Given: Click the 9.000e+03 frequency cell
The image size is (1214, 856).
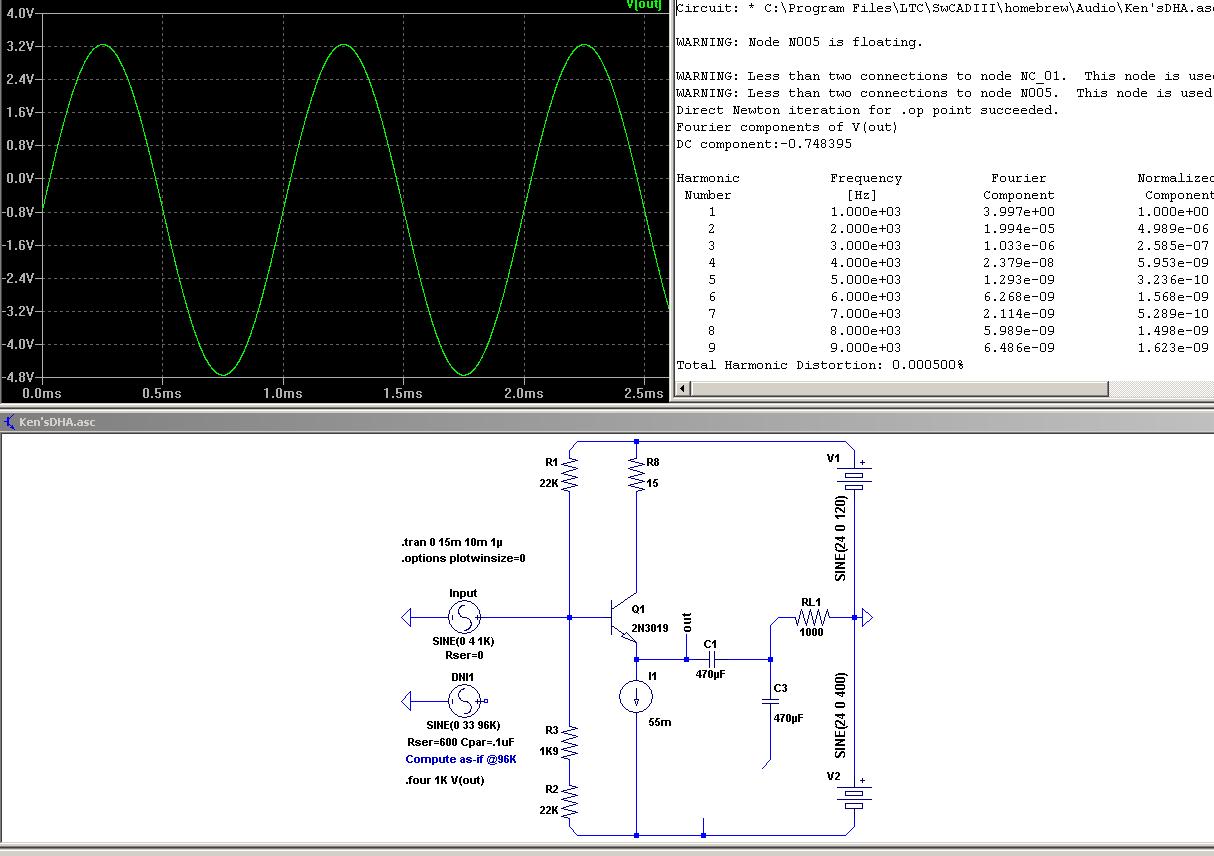Looking at the screenshot, I should pos(866,348).
